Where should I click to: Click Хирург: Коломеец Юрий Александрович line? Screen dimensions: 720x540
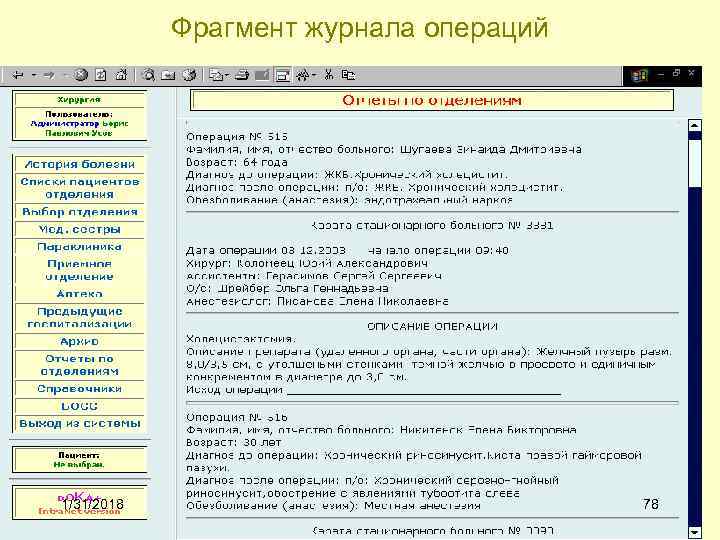click(307, 264)
